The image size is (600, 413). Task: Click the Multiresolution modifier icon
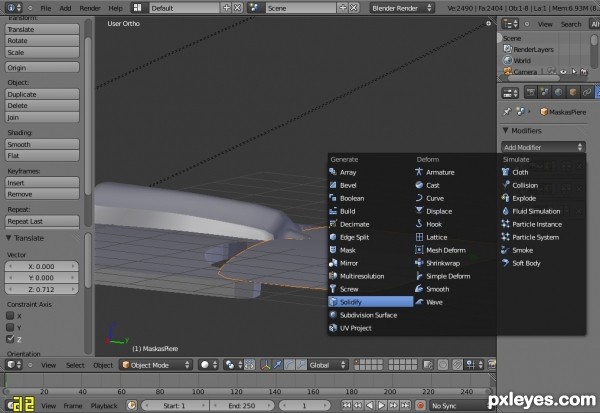coord(333,276)
